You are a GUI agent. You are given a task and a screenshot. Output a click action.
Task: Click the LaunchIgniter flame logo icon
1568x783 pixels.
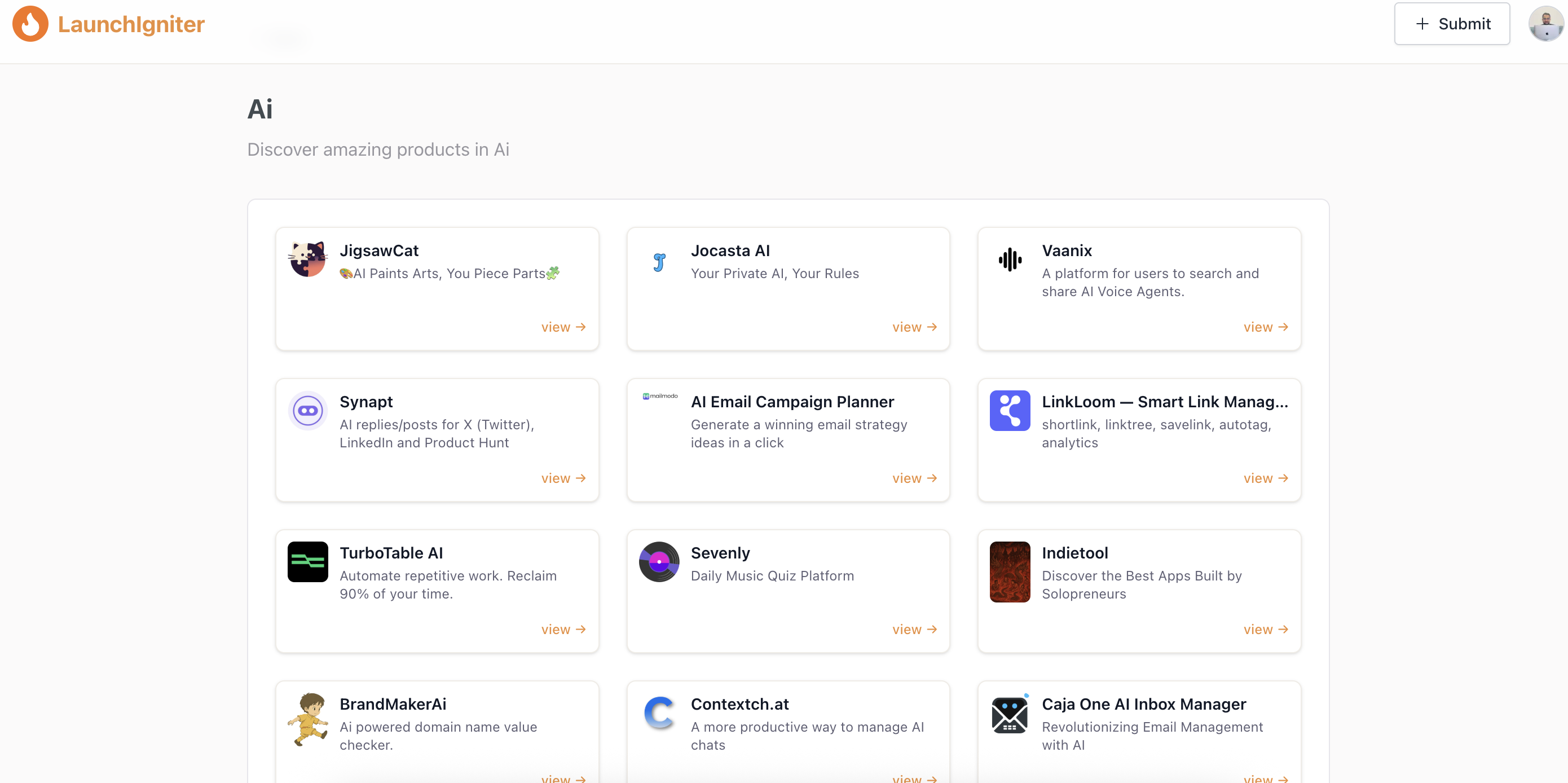30,24
